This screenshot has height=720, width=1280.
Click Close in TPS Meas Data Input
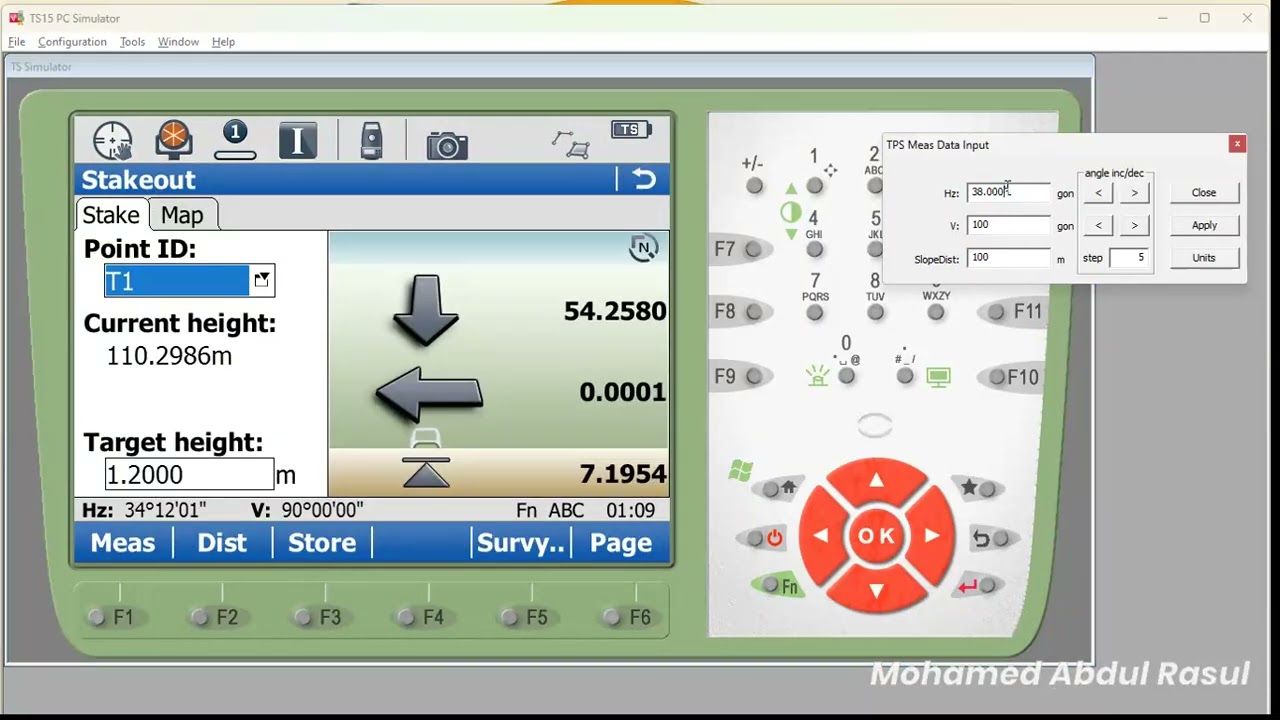[1204, 192]
